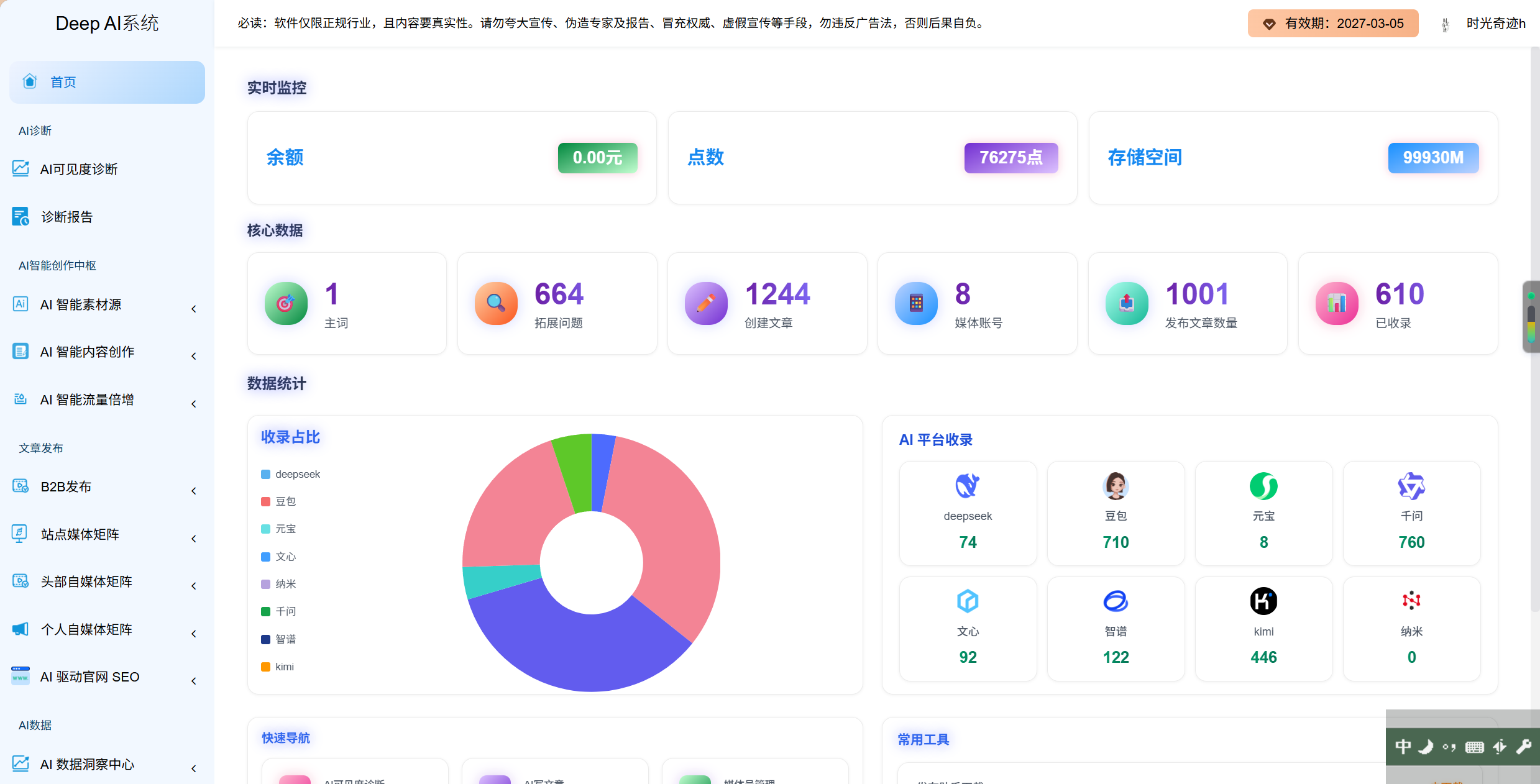This screenshot has width=1540, height=784.
Task: Open the 时光奇迹h user profile
Action: click(1496, 24)
